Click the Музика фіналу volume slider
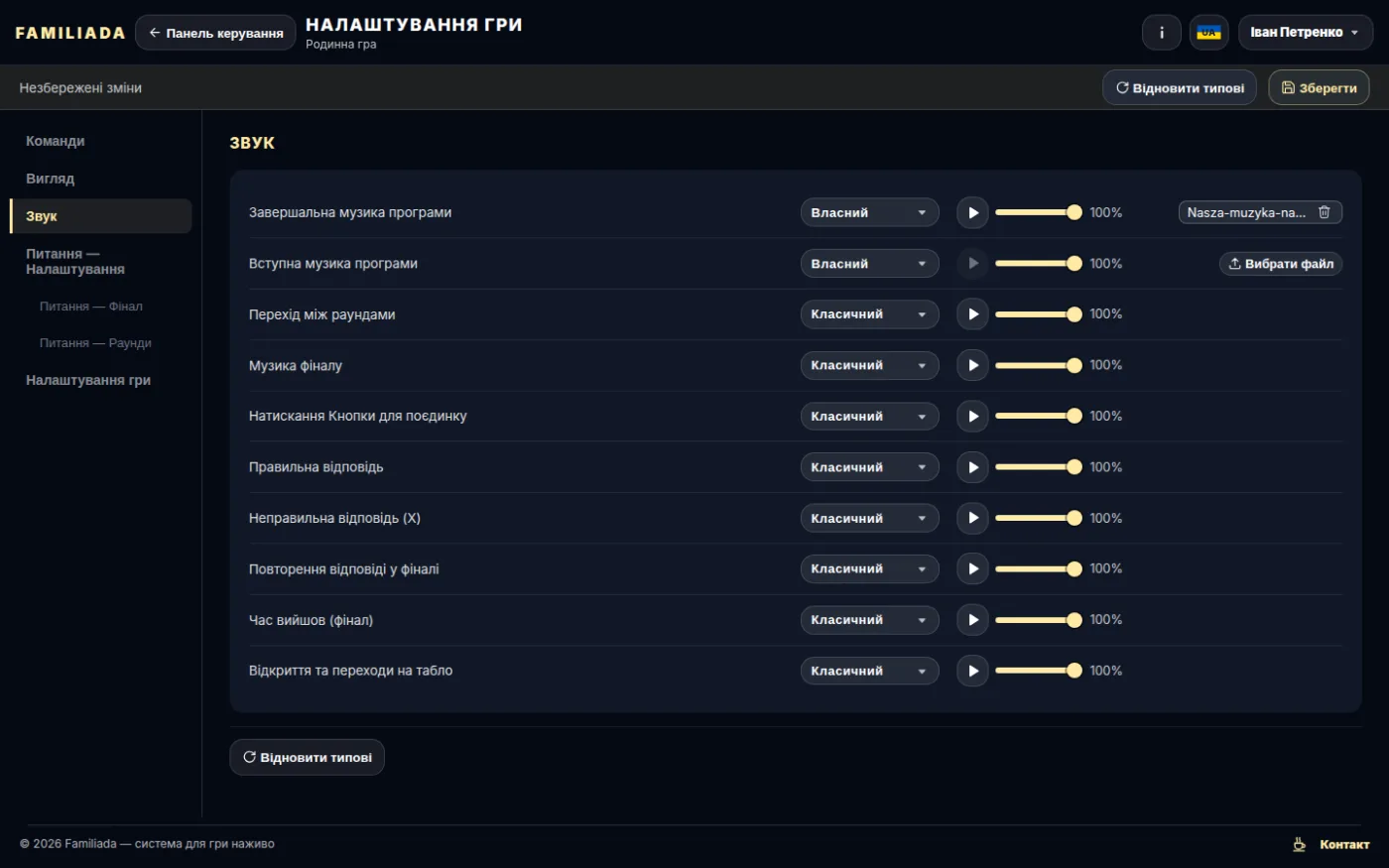The width and height of the screenshot is (1389, 868). point(1038,365)
